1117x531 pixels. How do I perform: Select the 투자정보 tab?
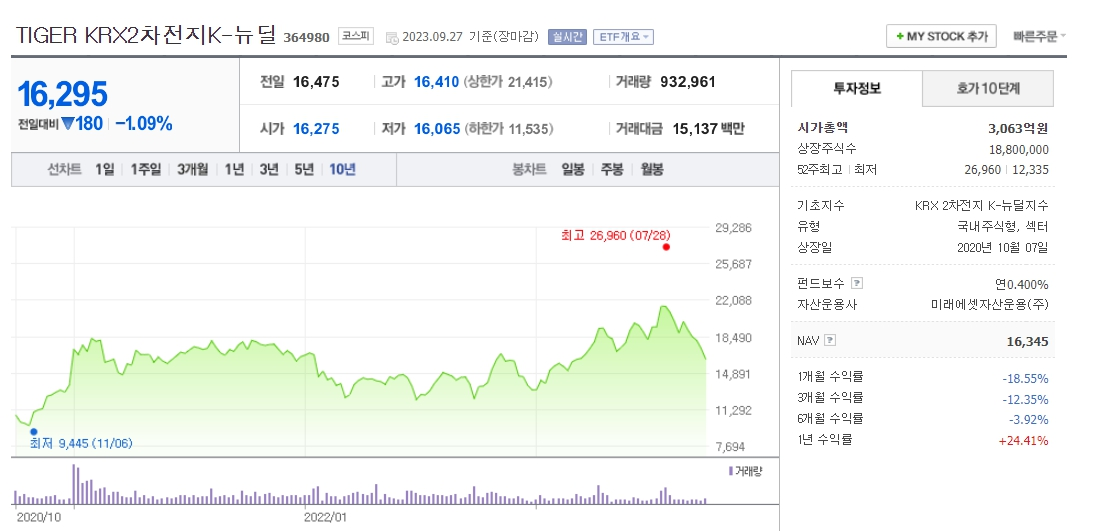857,90
